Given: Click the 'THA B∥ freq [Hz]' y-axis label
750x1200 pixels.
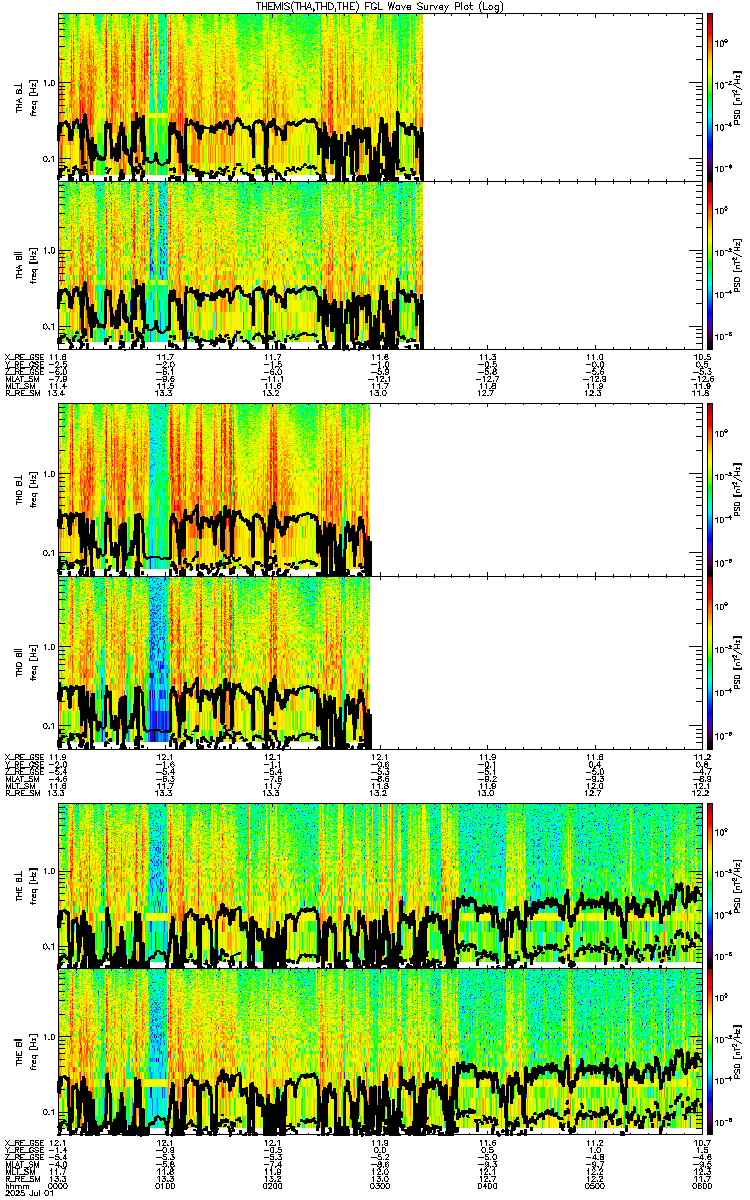Looking at the screenshot, I should (x=25, y=263).
